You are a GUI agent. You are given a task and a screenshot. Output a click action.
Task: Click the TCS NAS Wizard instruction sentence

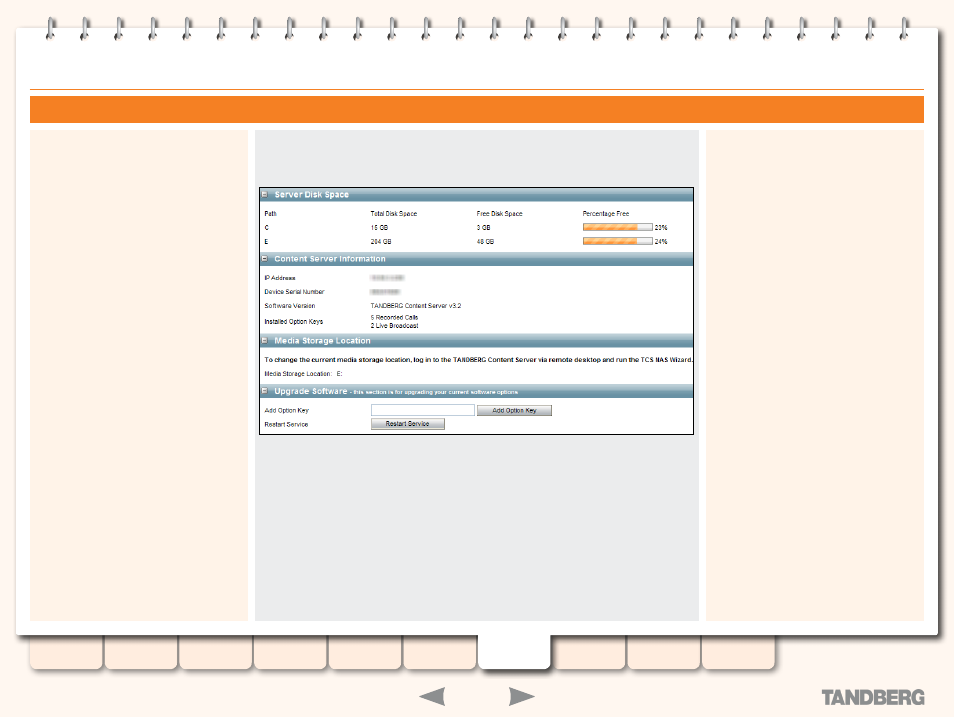point(478,360)
